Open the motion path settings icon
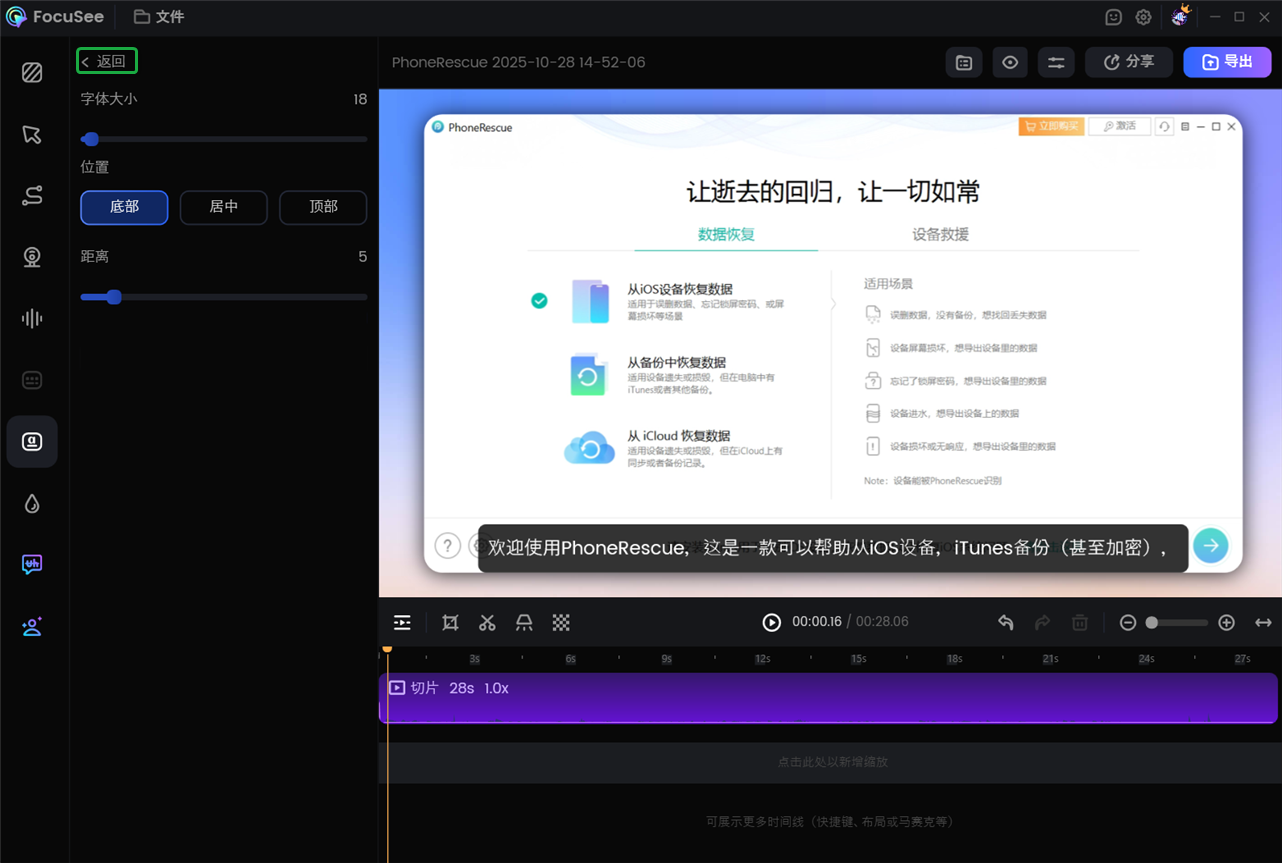Image resolution: width=1282 pixels, height=863 pixels. click(x=32, y=196)
